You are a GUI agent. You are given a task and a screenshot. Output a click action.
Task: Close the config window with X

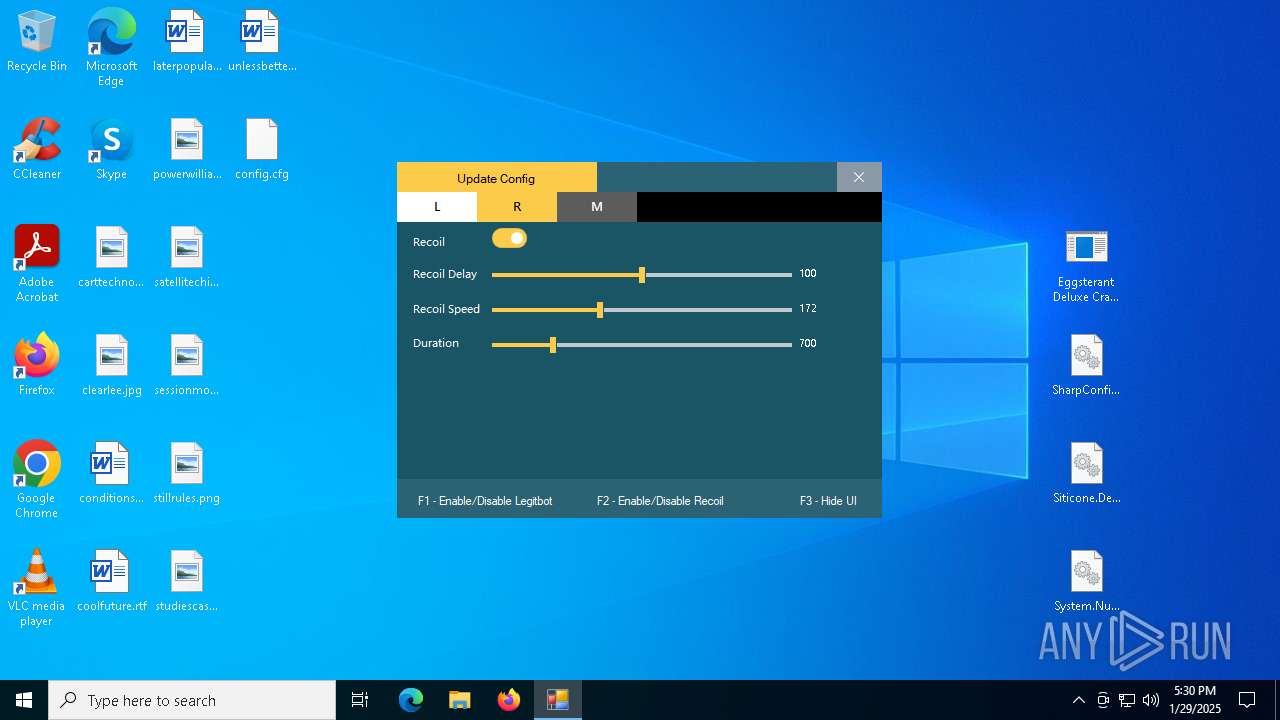859,177
